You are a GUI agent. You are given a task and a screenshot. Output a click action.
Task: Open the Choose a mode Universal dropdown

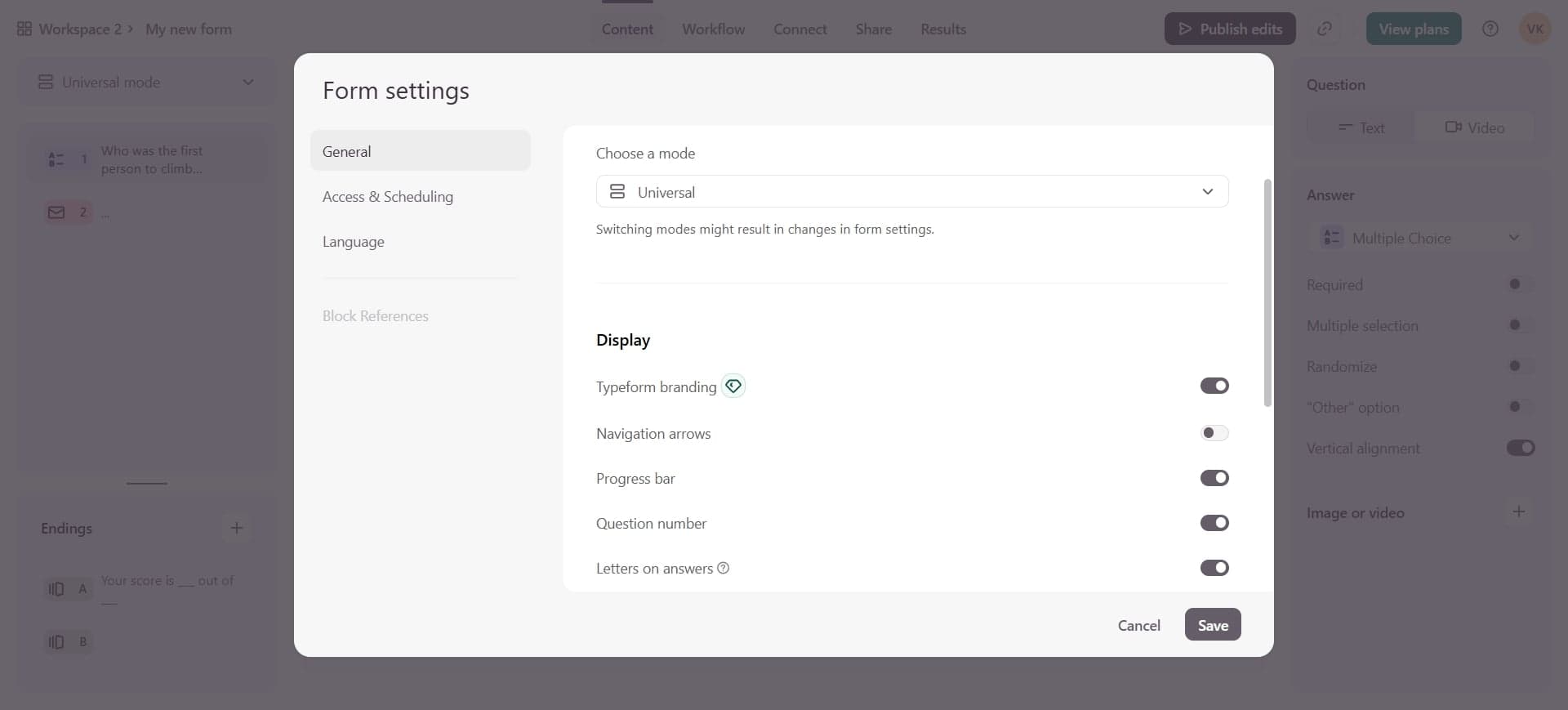912,191
